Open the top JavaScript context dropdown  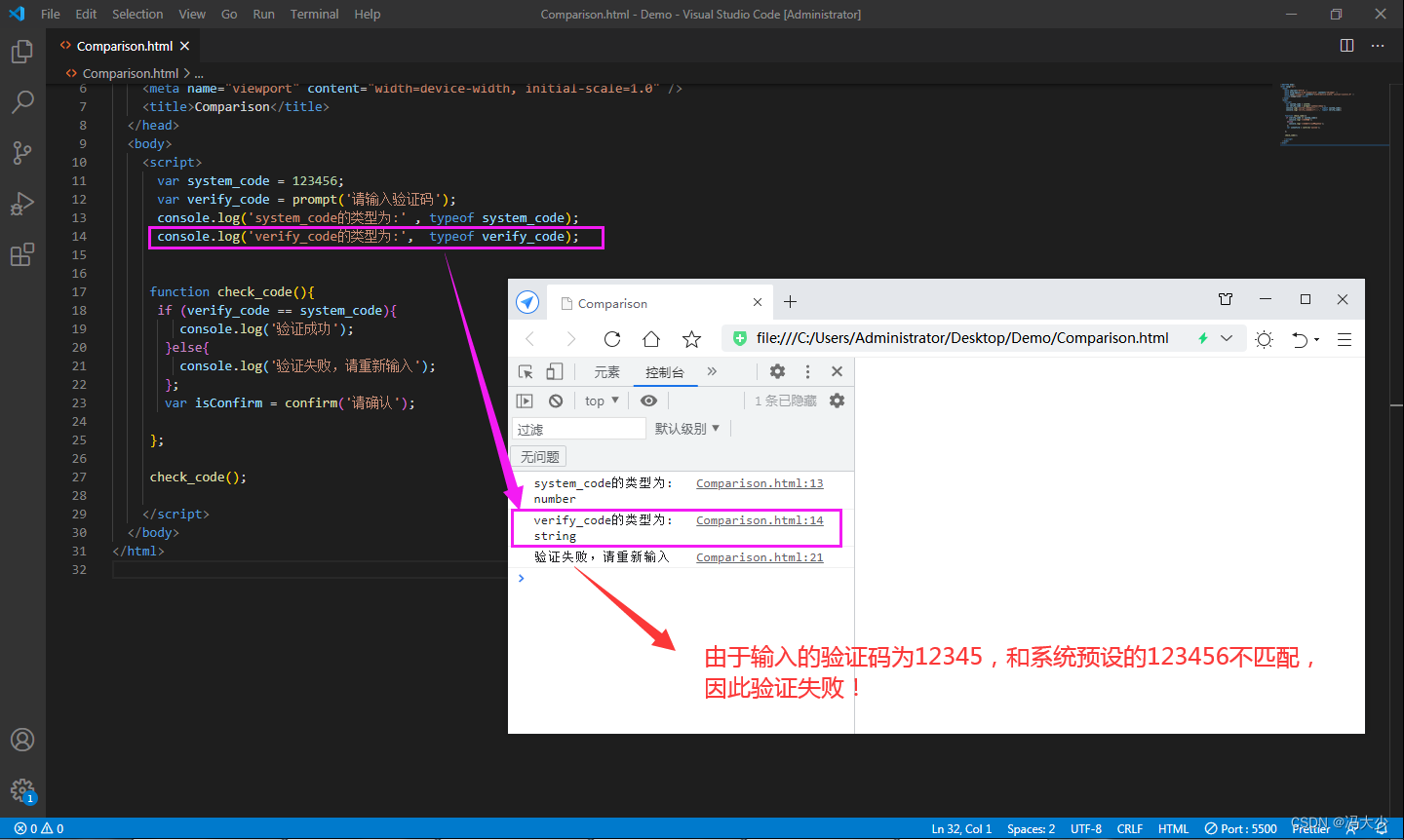pos(602,401)
